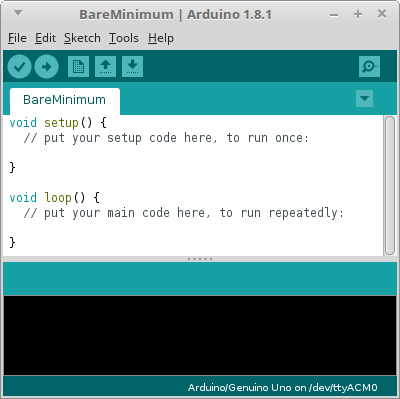Open the Serial Monitor magnifier icon
The image size is (400, 399).
[x=369, y=67]
